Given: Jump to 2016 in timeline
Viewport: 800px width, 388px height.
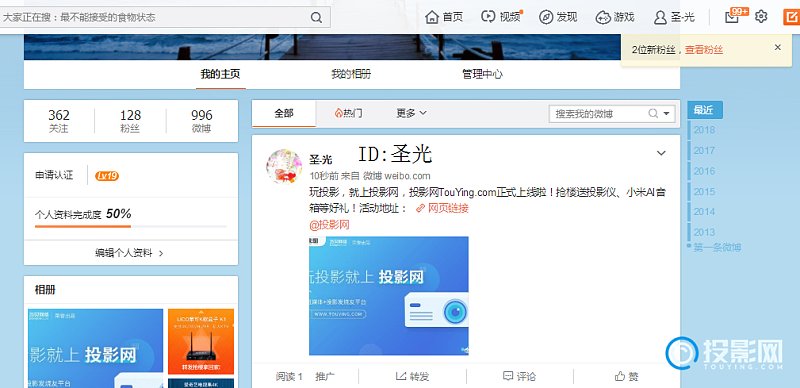Looking at the screenshot, I should [x=704, y=171].
